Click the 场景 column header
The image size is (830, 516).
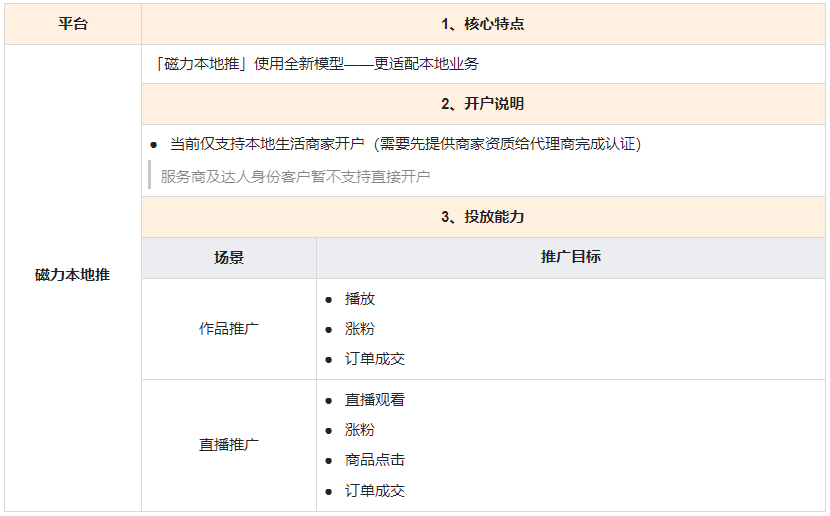229,258
